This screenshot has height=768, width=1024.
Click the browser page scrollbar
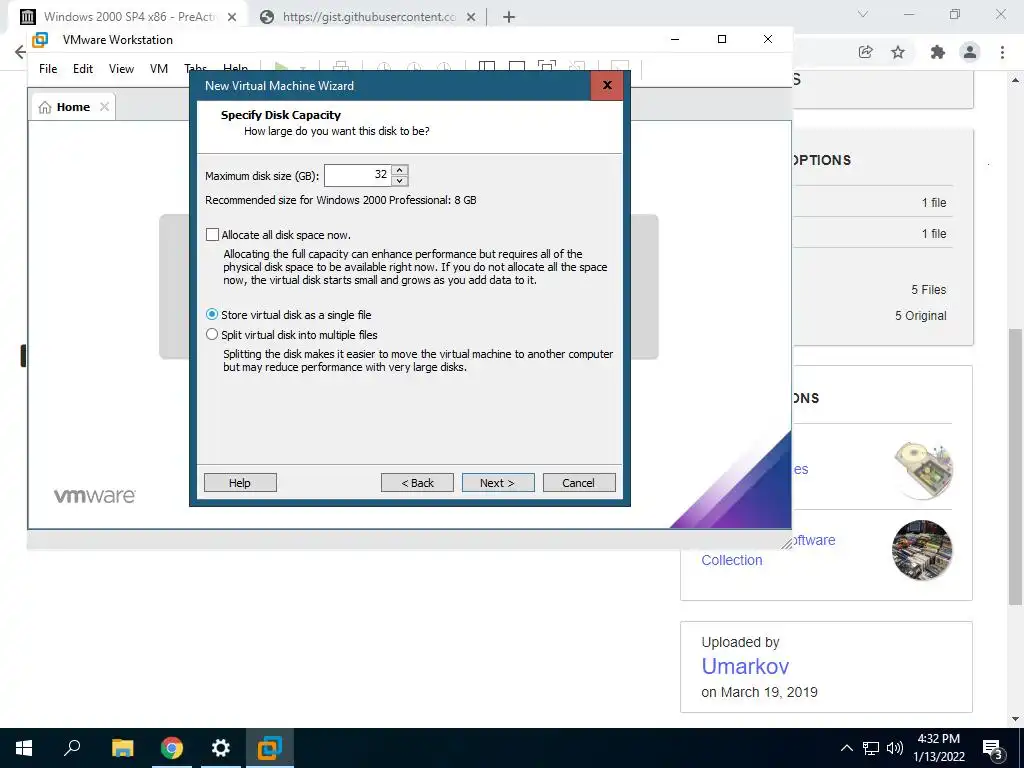click(1016, 467)
